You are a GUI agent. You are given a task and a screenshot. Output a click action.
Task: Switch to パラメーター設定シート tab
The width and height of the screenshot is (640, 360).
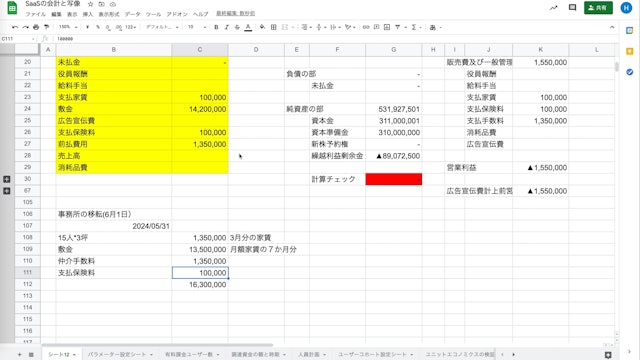pos(117,354)
